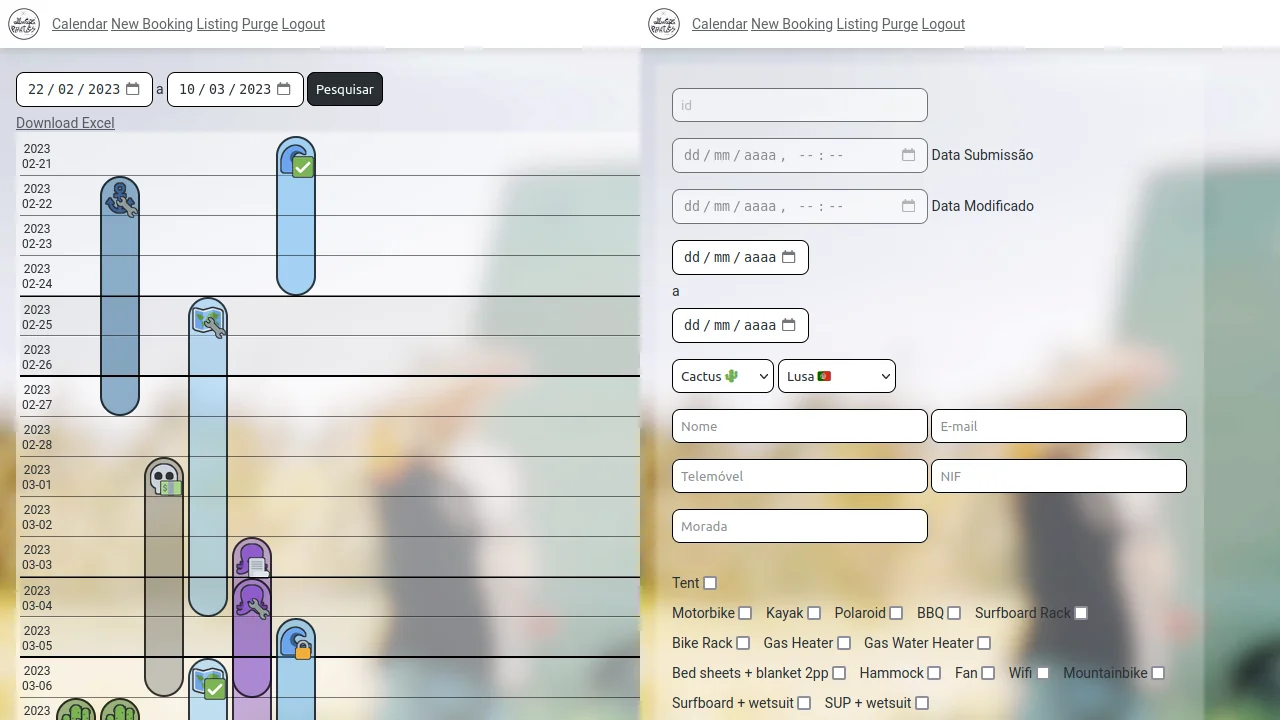
Task: Select the octopus booking with wrench icon
Action: pos(252,602)
